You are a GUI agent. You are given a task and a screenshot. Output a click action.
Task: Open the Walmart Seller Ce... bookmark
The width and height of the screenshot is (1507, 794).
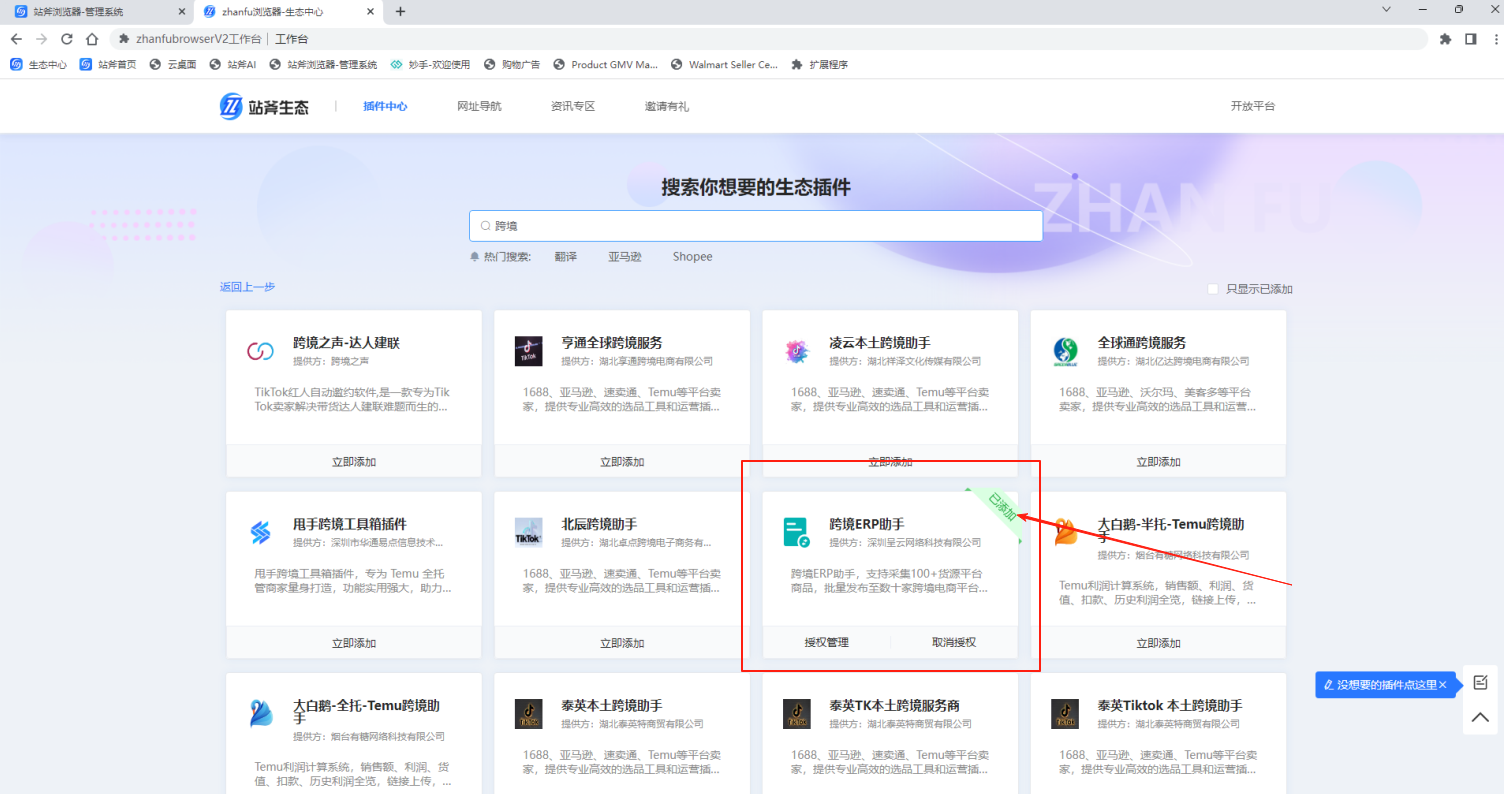[x=724, y=64]
